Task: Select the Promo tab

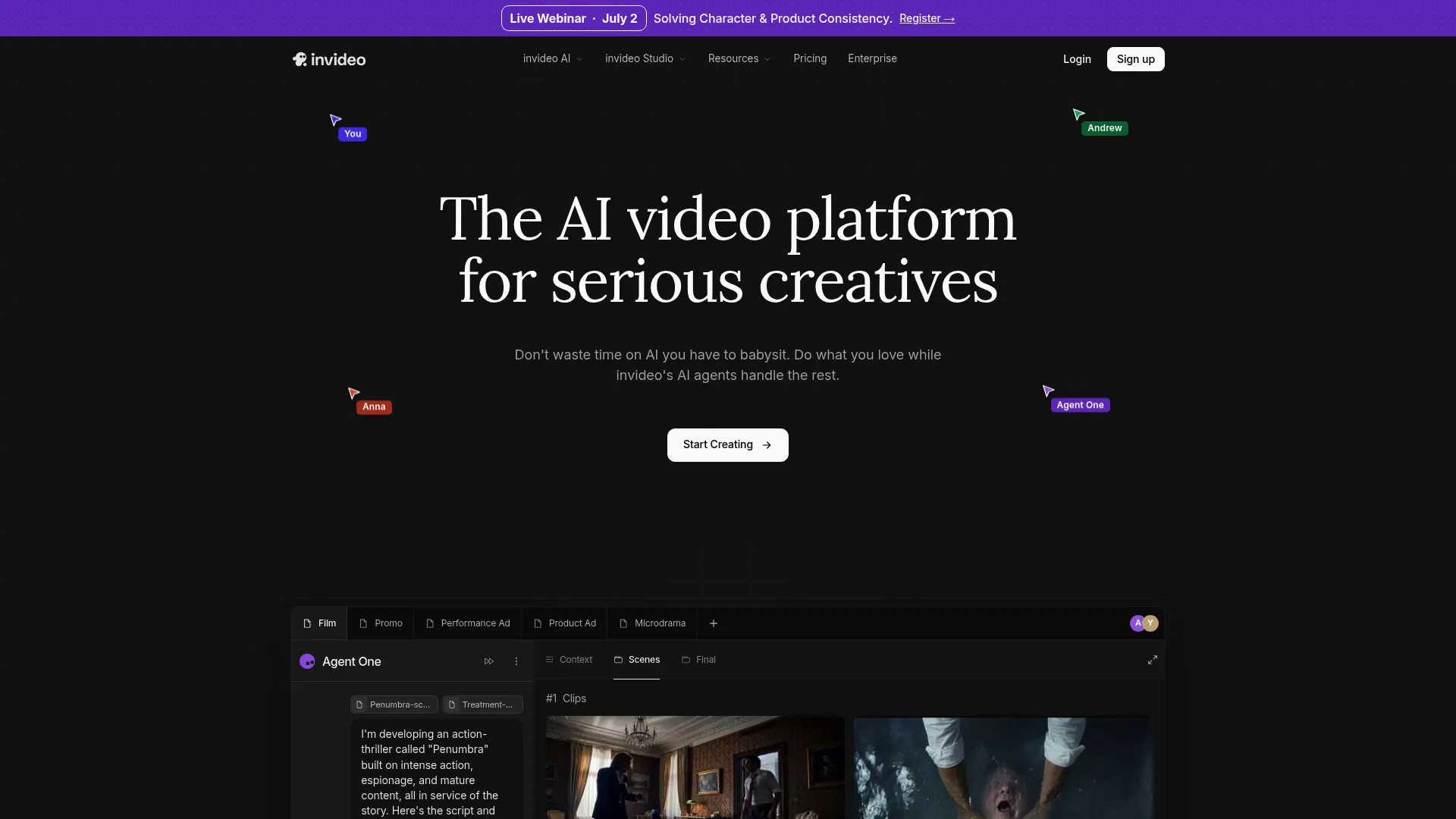Action: 381,623
